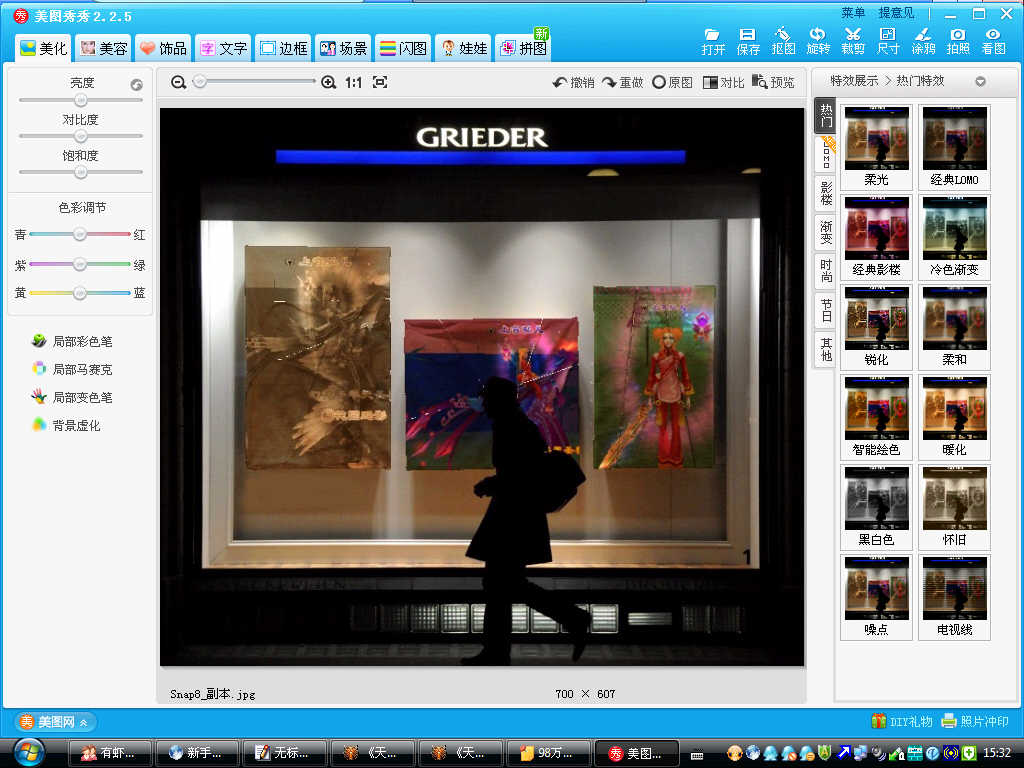Toggle 对比 comparison view
The width and height of the screenshot is (1024, 768).
(723, 82)
